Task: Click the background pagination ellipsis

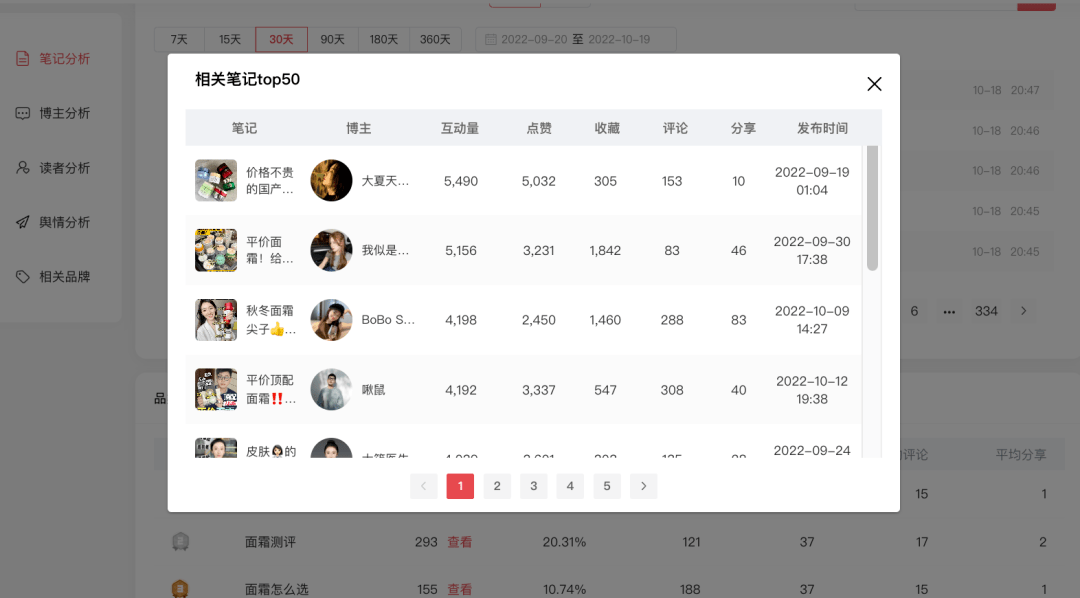Action: [949, 311]
